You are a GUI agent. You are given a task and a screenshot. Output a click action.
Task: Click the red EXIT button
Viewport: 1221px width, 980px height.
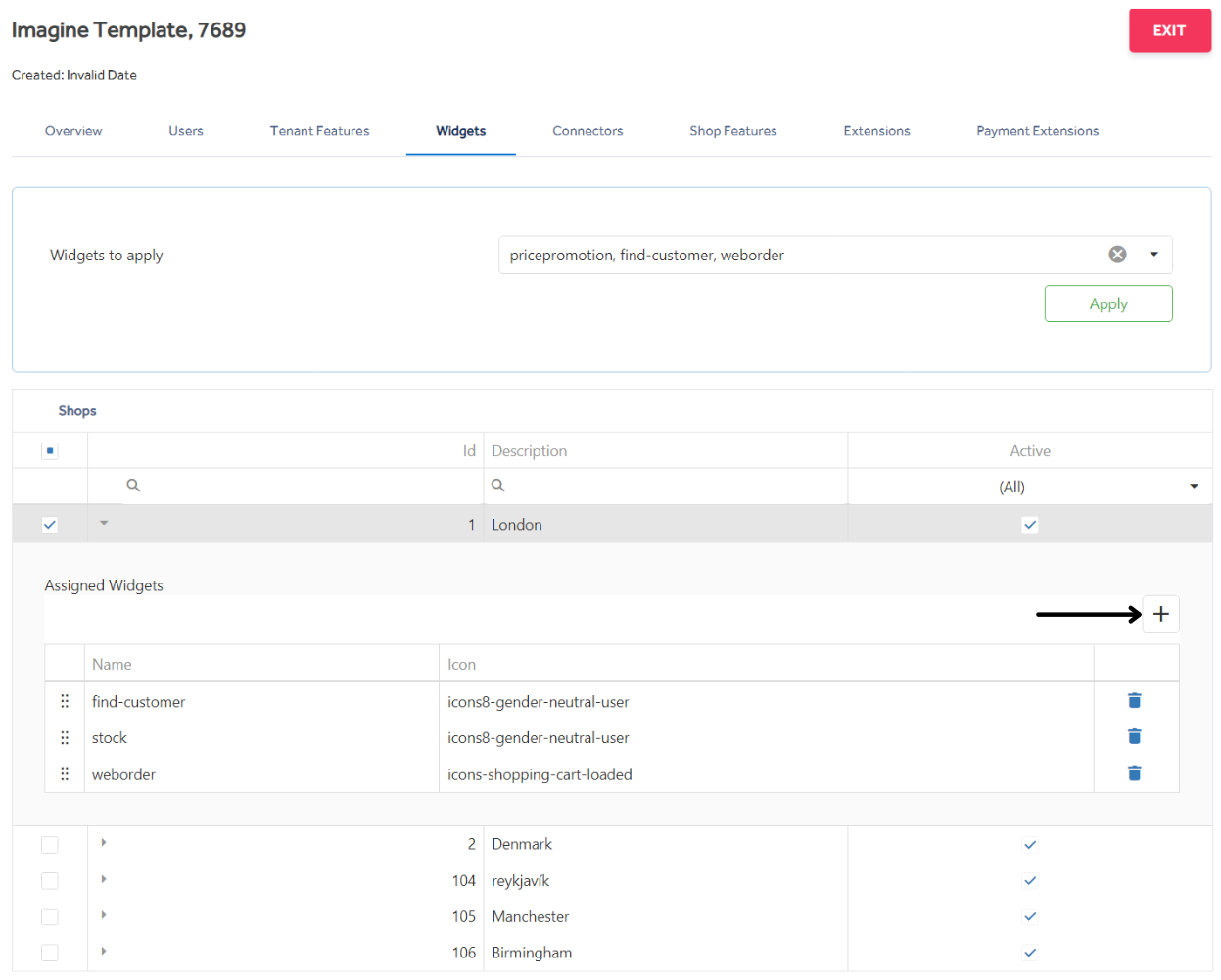coord(1170,30)
